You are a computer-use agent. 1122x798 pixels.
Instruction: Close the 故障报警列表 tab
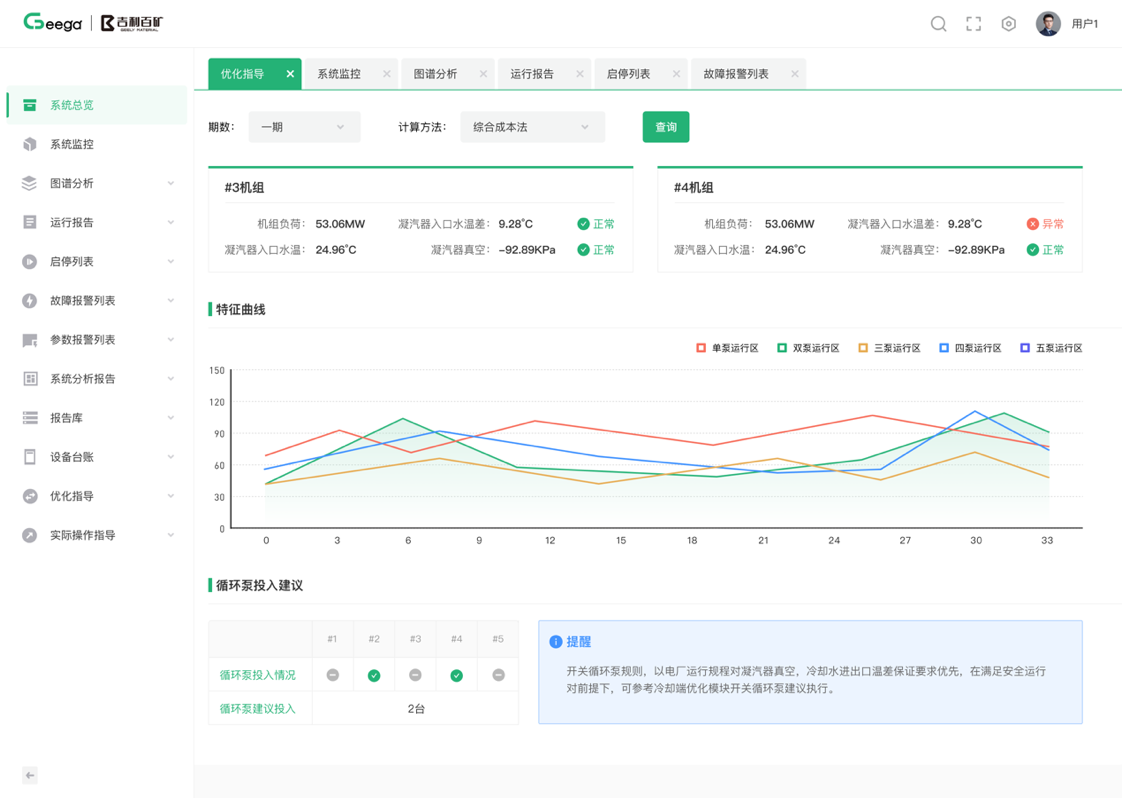pos(795,74)
